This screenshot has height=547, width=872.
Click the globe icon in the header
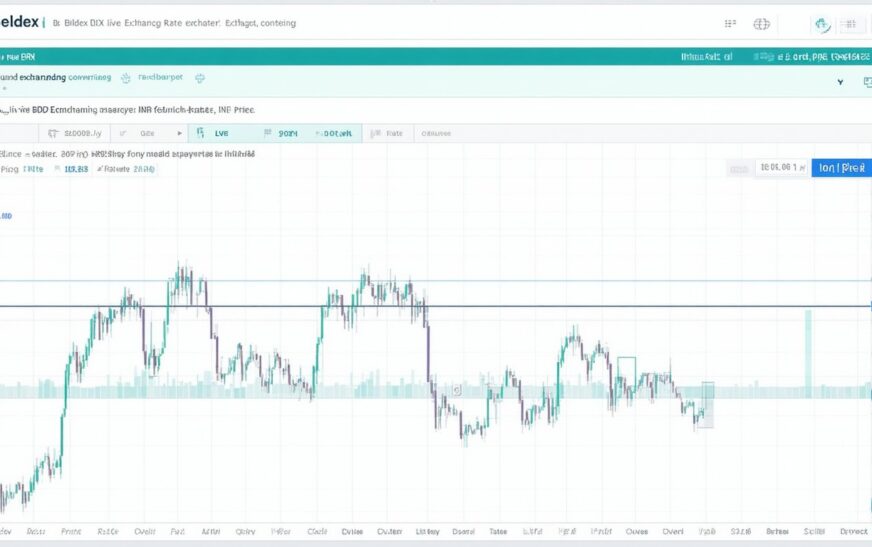coord(762,24)
